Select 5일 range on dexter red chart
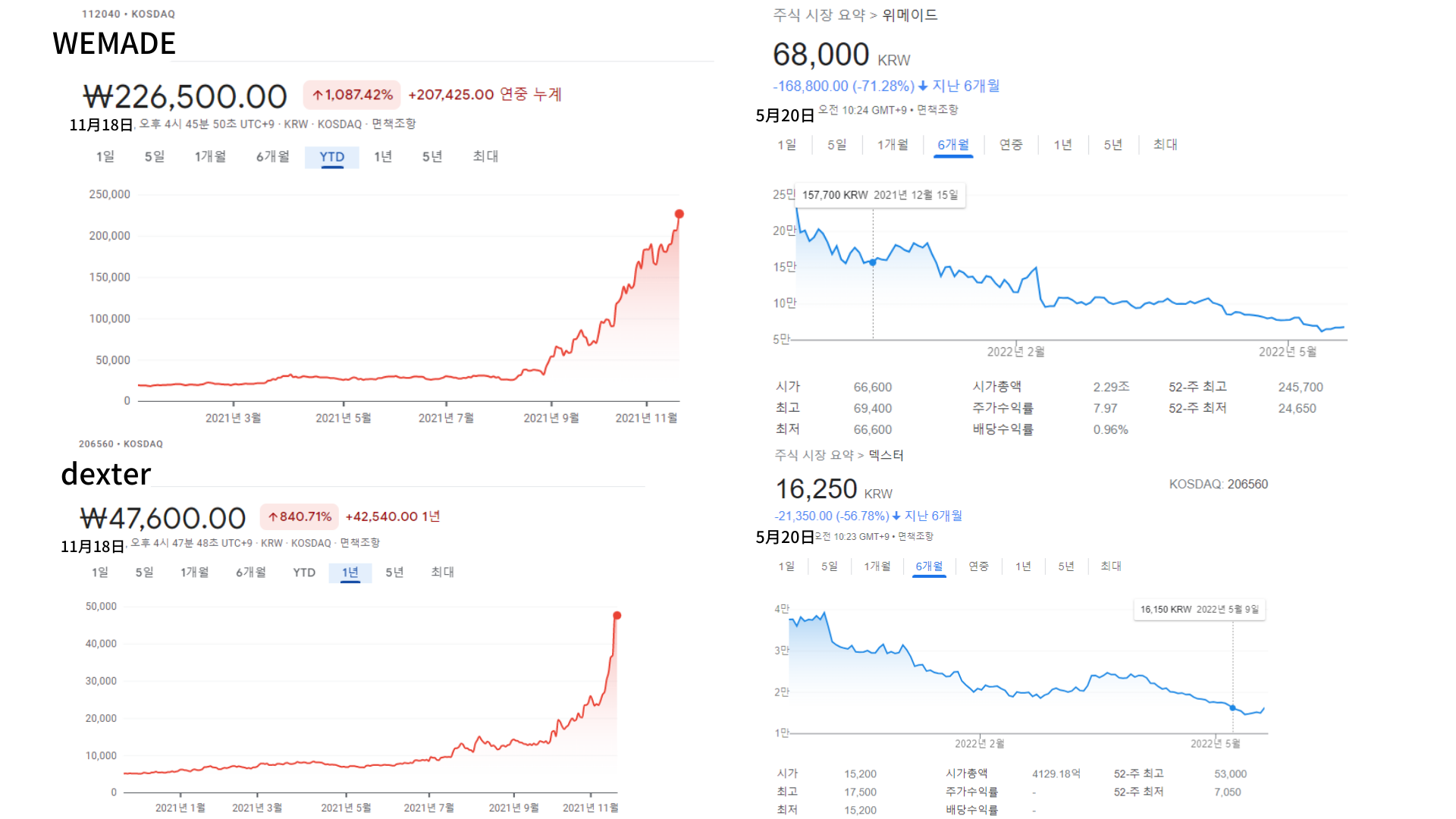Viewport: 1456px width, 819px height. pyautogui.click(x=144, y=573)
